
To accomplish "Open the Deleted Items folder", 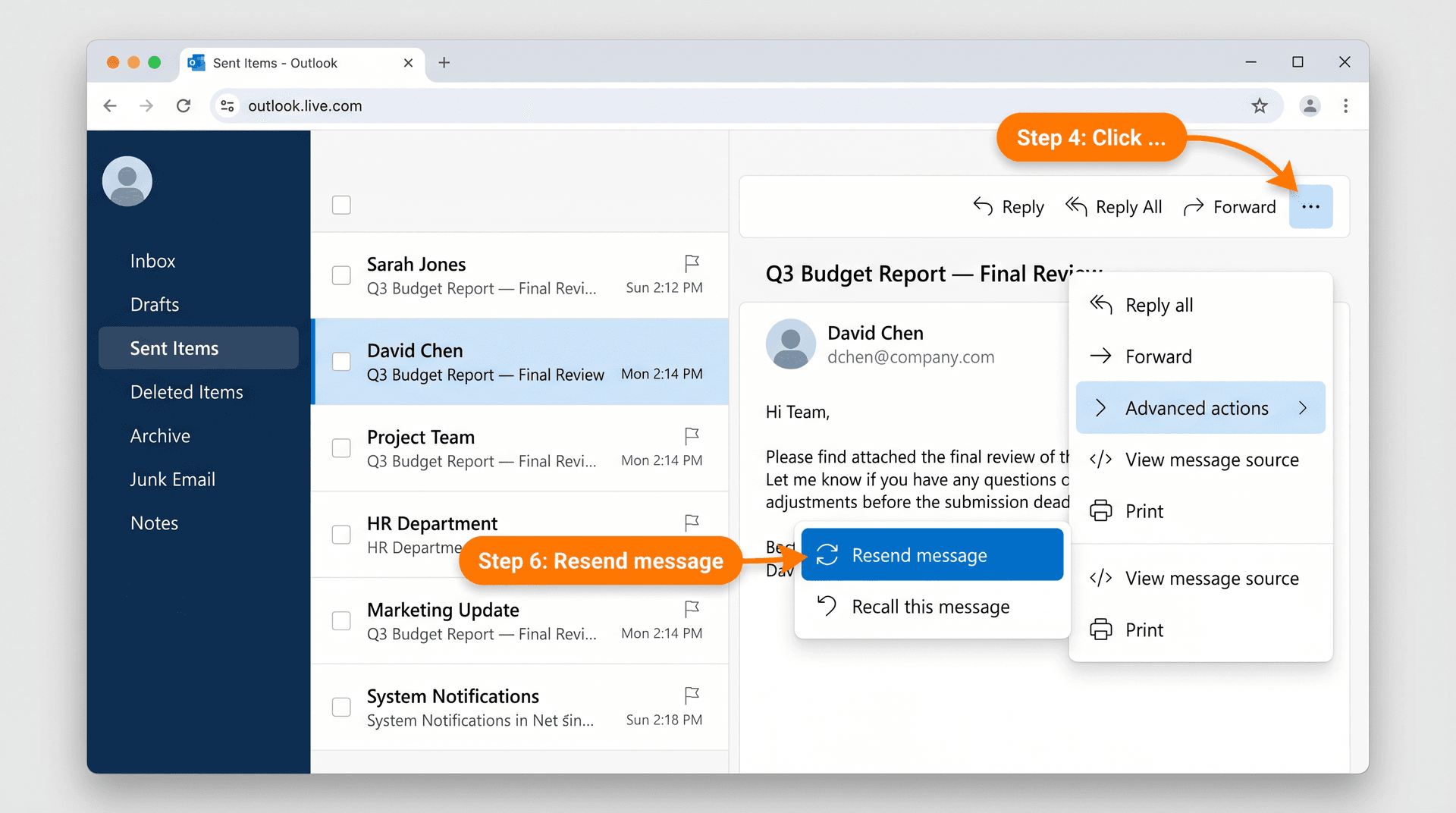I will 187,392.
